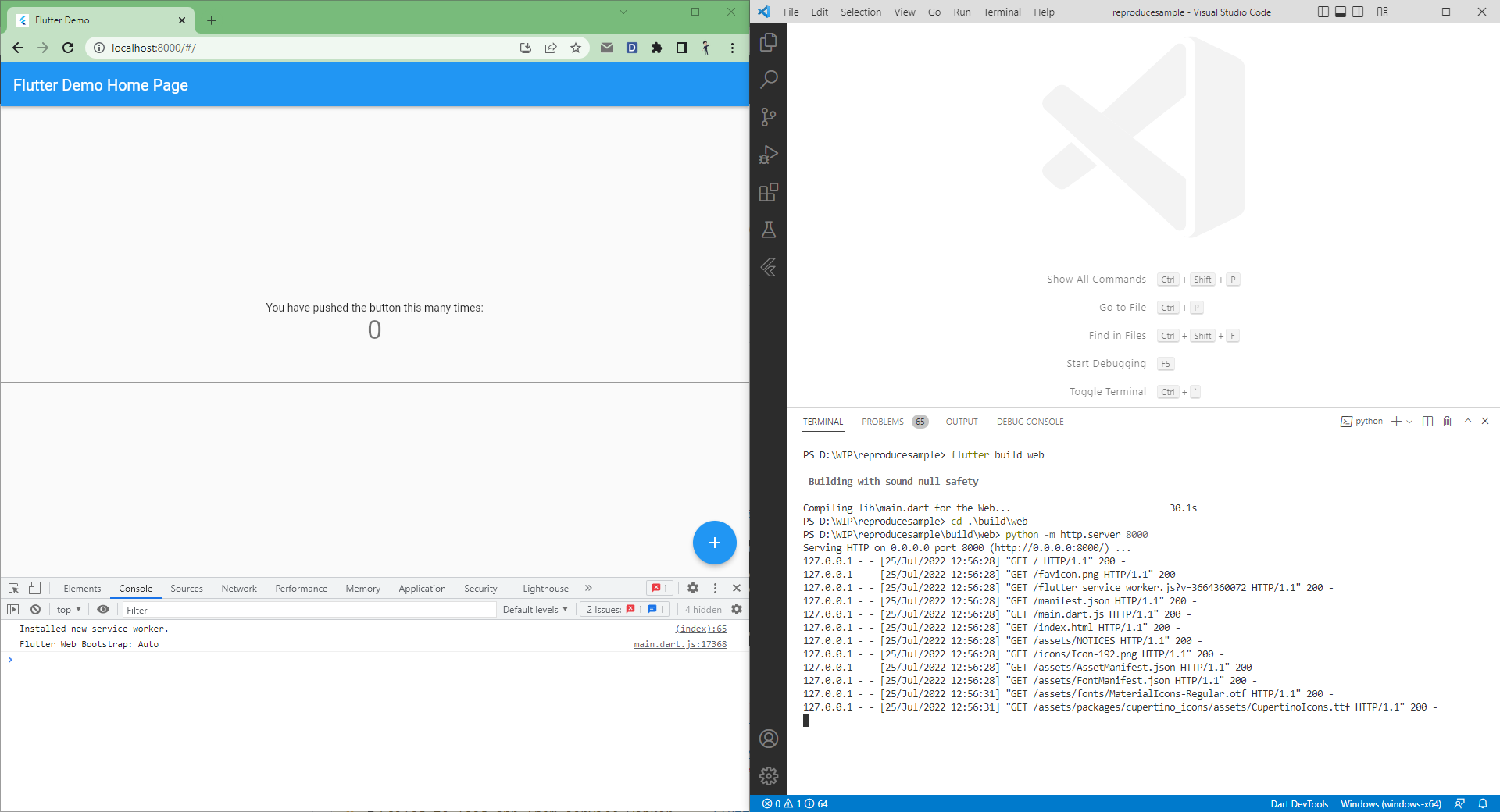Switch to the Network tab in DevTools
Screen dimensions: 1500x812
(238, 588)
